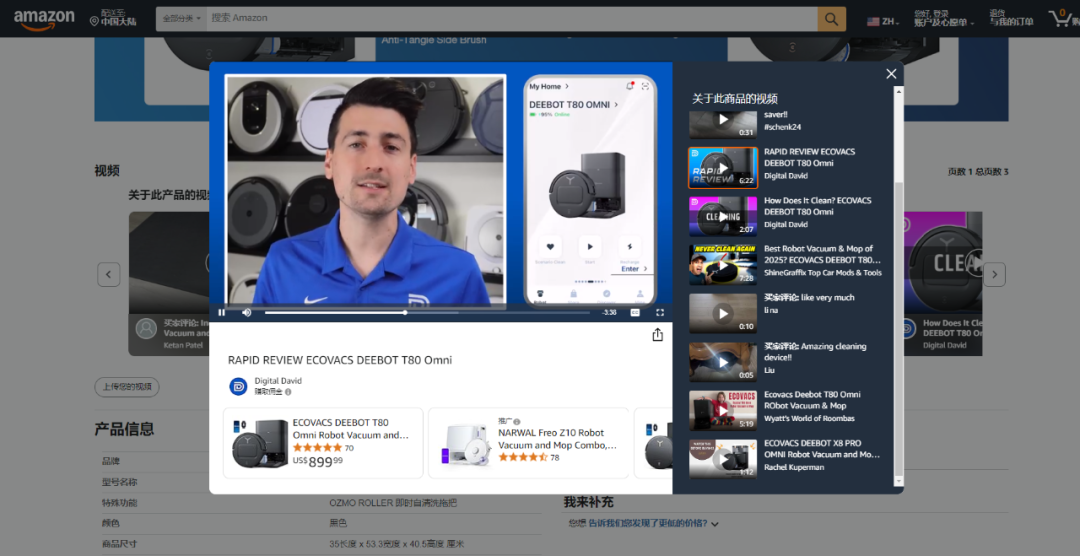Click the Amazon logo
Image resolution: width=1080 pixels, height=556 pixels.
click(x=44, y=19)
